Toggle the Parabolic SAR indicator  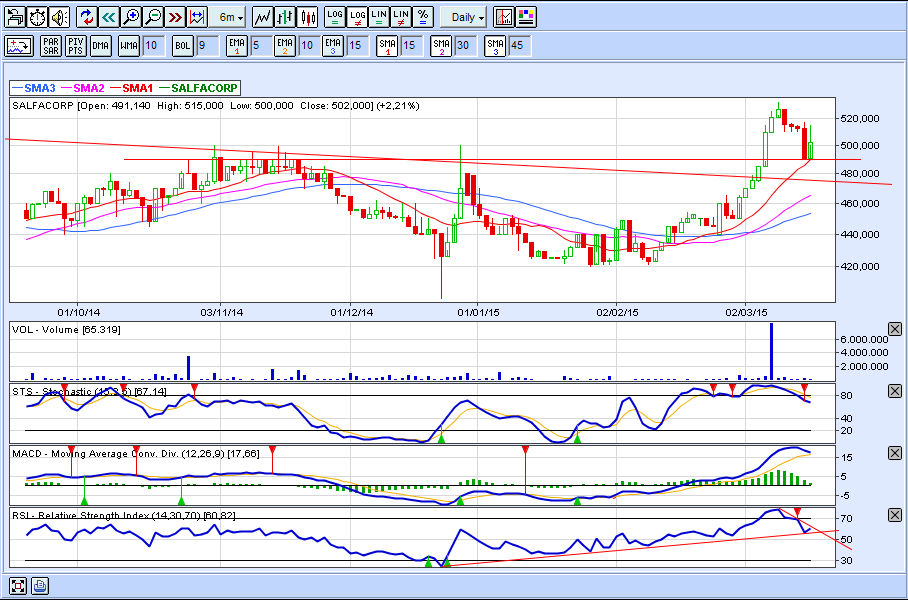(x=50, y=45)
